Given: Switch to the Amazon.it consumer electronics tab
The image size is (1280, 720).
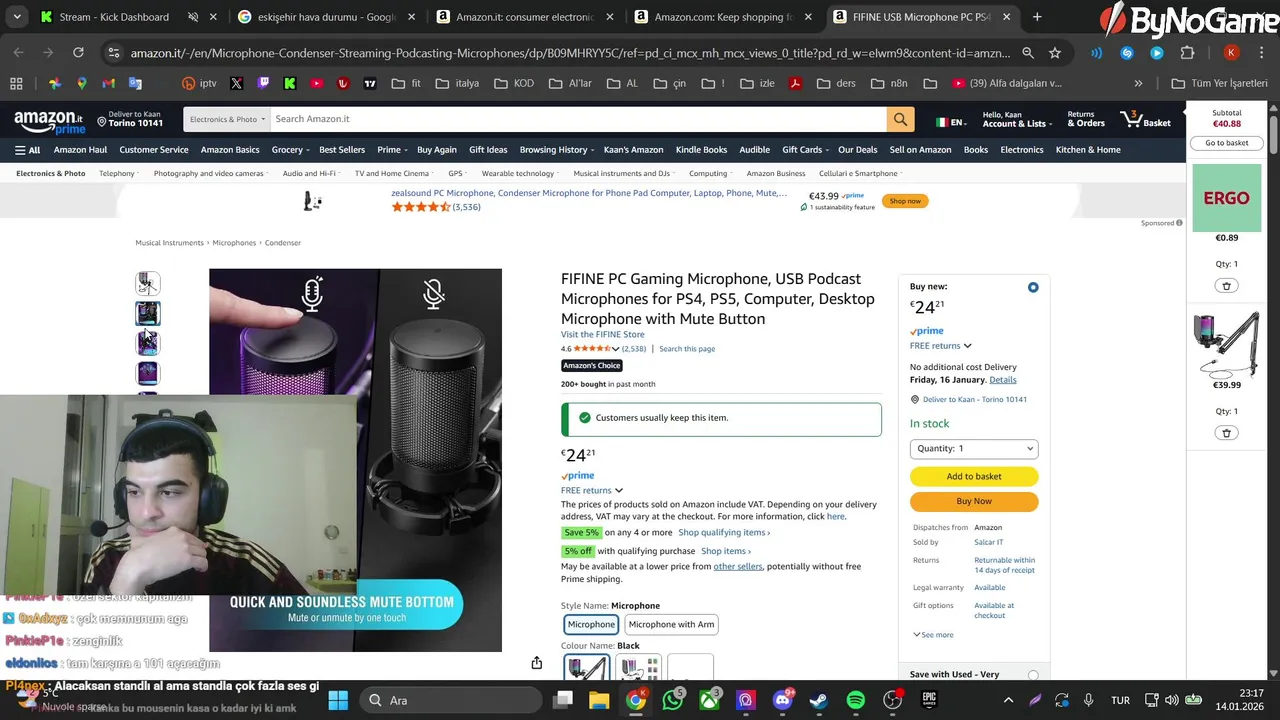Looking at the screenshot, I should click(x=525, y=17).
